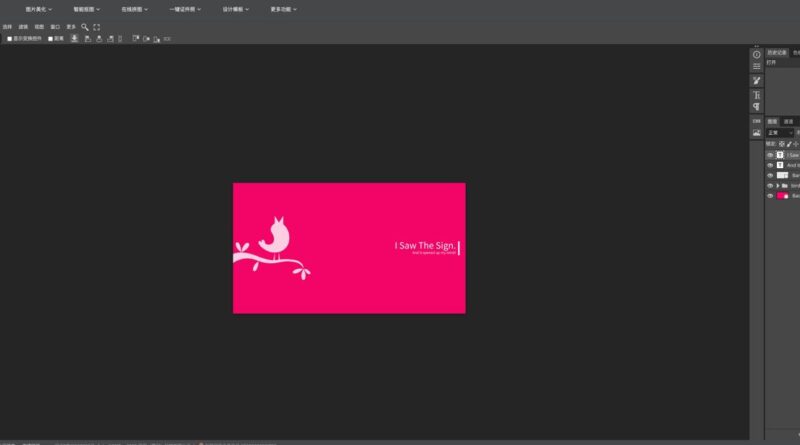The width and height of the screenshot is (800, 445).
Task: Open the 选择 menu
Action: (x=7, y=27)
